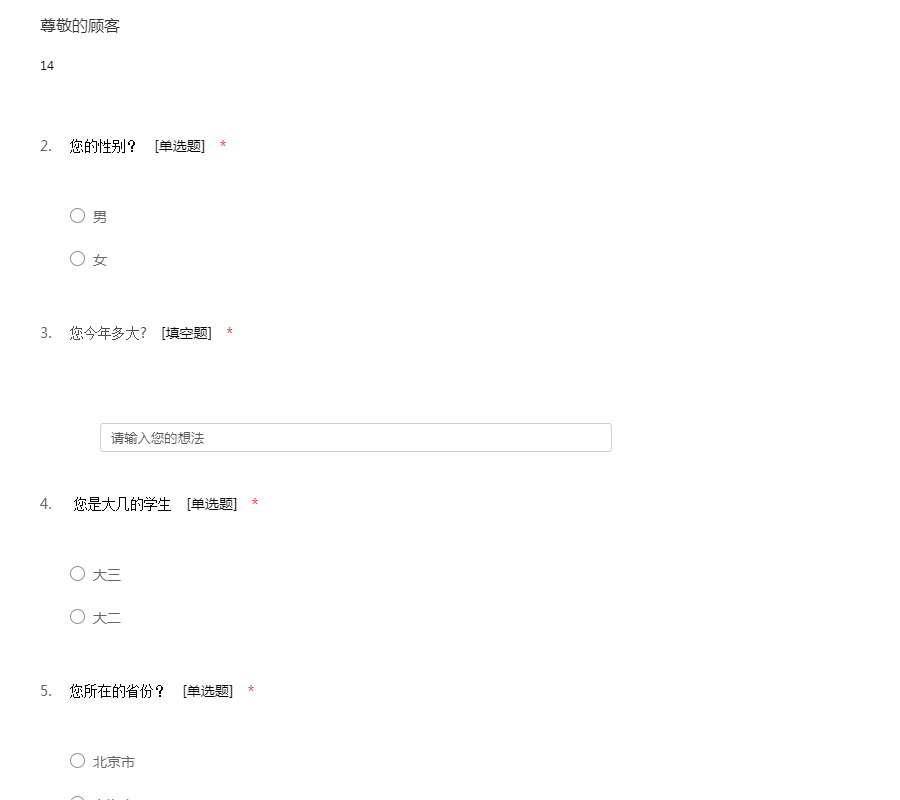This screenshot has height=800, width=900.
Task: Click the number 14 below the heading
Action: [x=47, y=66]
